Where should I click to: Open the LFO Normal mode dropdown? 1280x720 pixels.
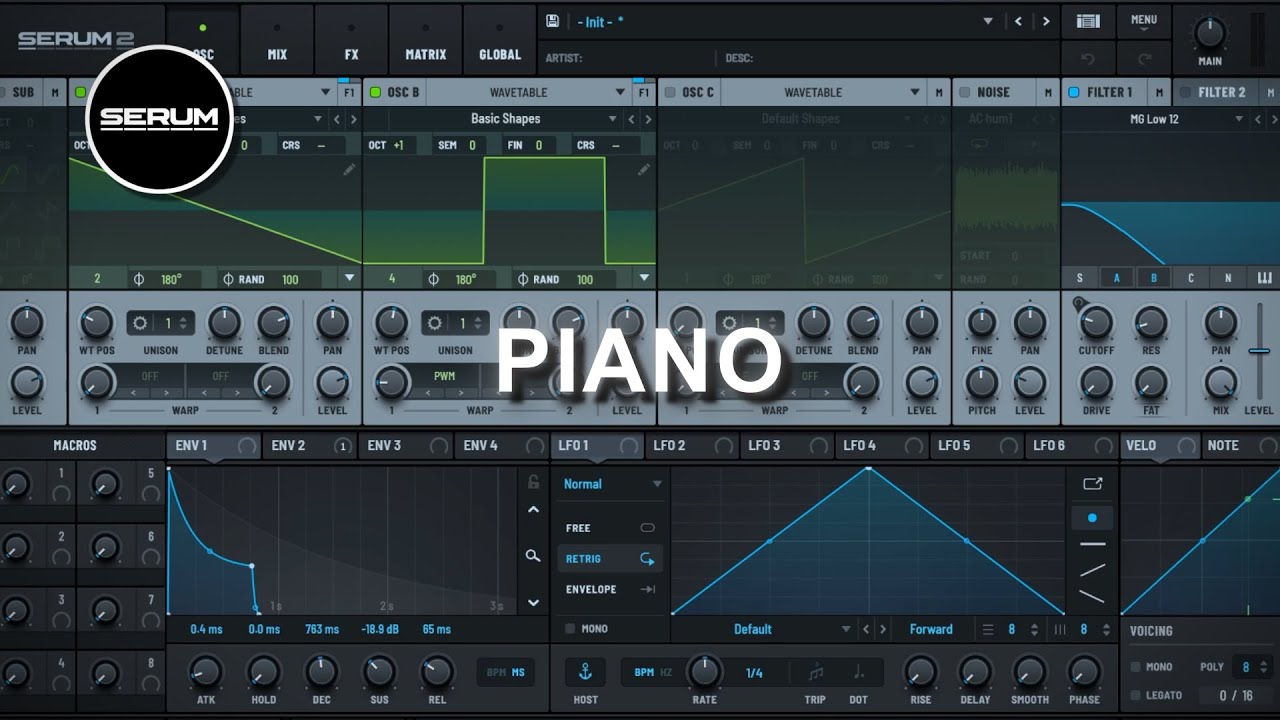[612, 484]
